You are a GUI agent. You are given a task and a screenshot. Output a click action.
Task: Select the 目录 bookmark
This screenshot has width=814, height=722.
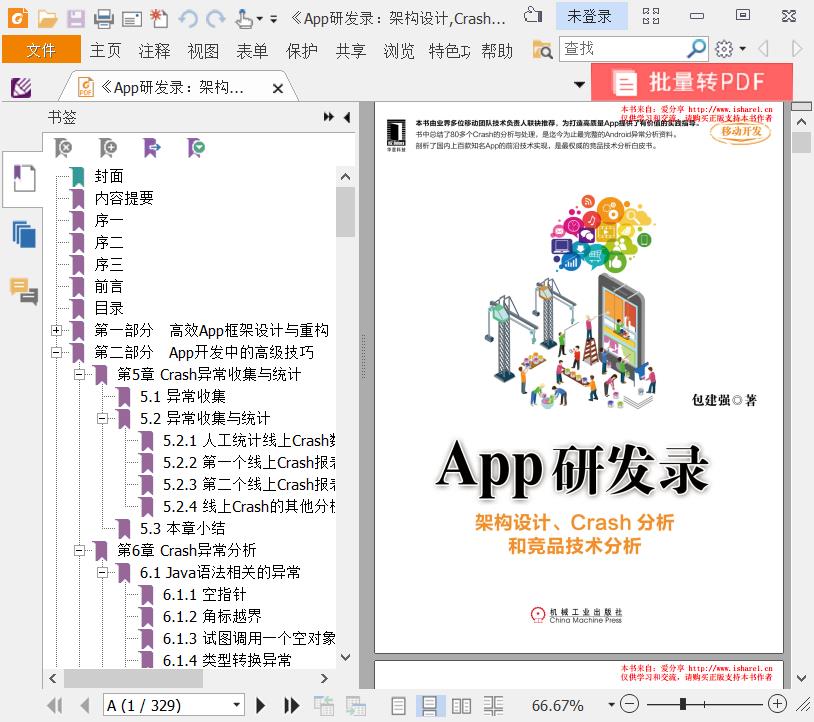click(108, 308)
